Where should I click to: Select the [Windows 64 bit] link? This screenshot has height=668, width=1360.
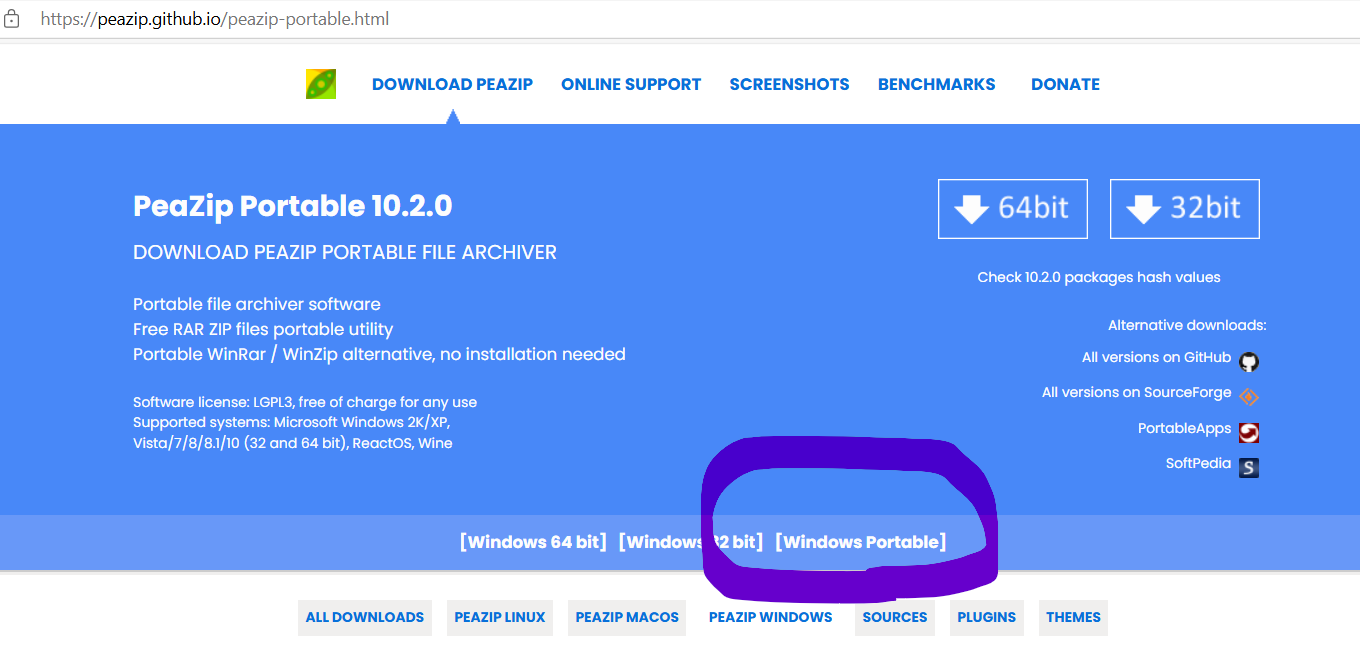[x=533, y=542]
